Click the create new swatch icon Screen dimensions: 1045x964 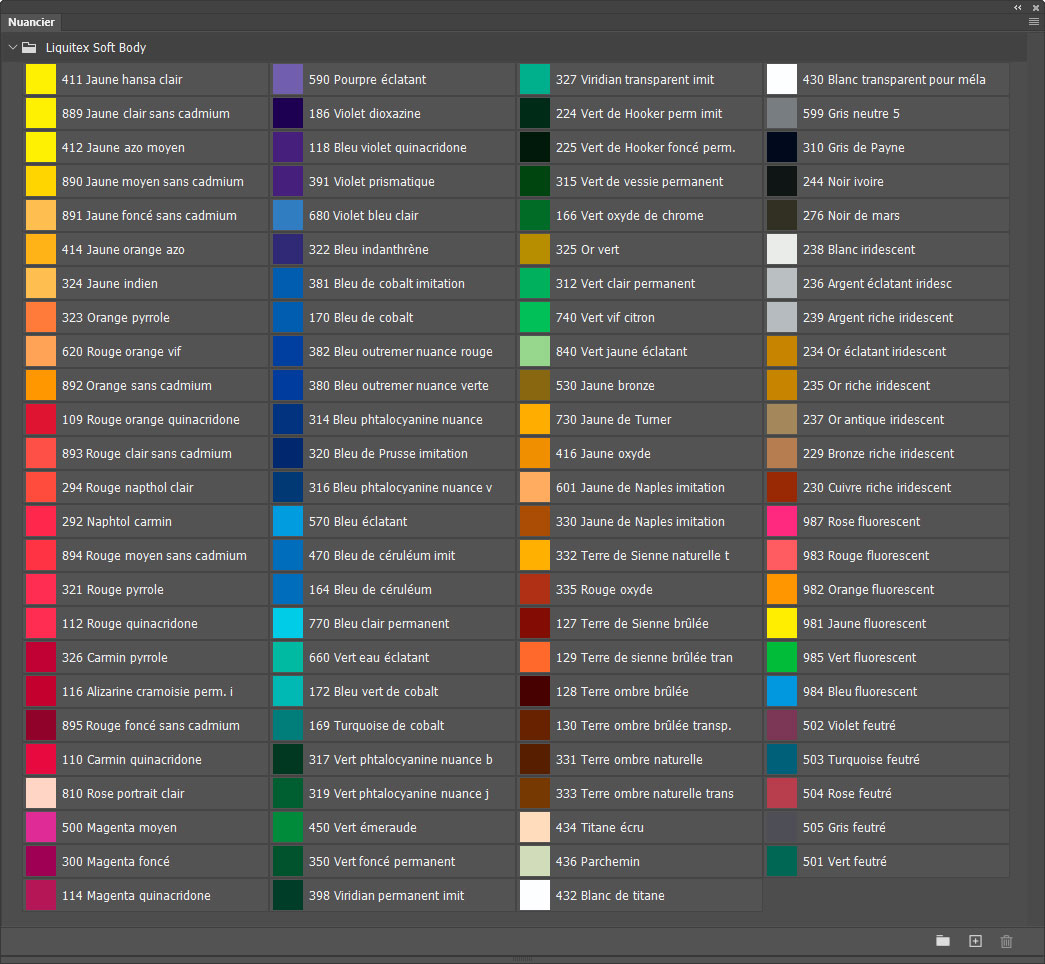[x=976, y=941]
